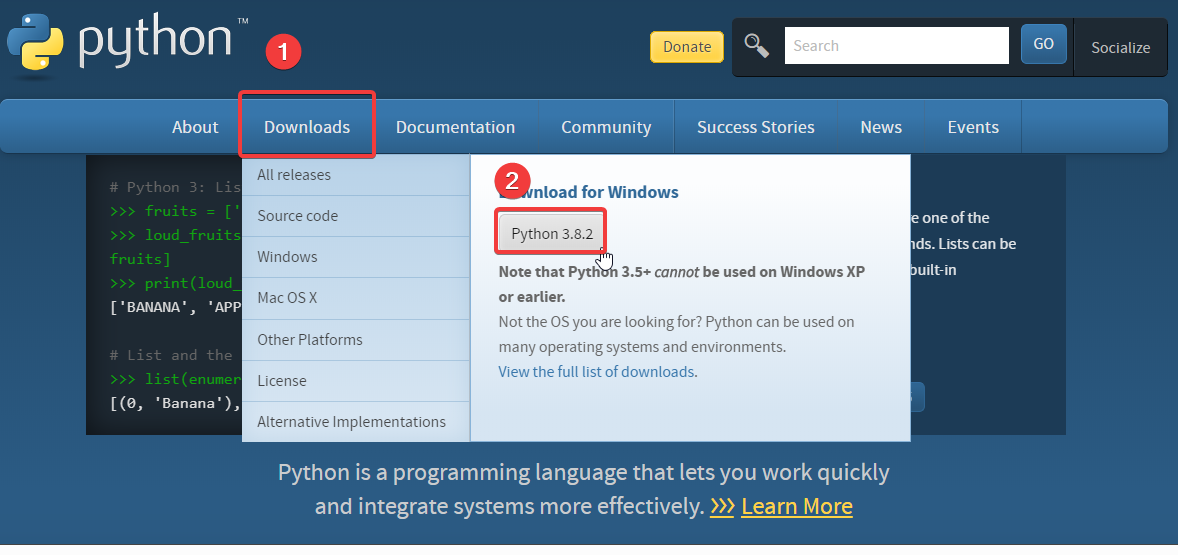Click the '>>> print(loud_' code line
Image resolution: width=1178 pixels, height=555 pixels.
(174, 284)
